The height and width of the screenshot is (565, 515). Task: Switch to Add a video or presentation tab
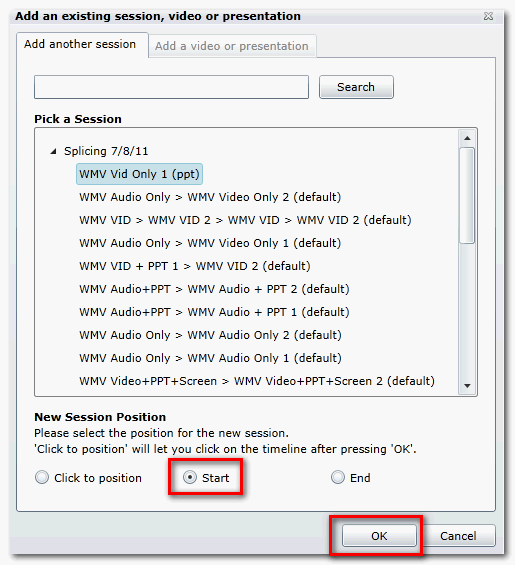(x=232, y=46)
